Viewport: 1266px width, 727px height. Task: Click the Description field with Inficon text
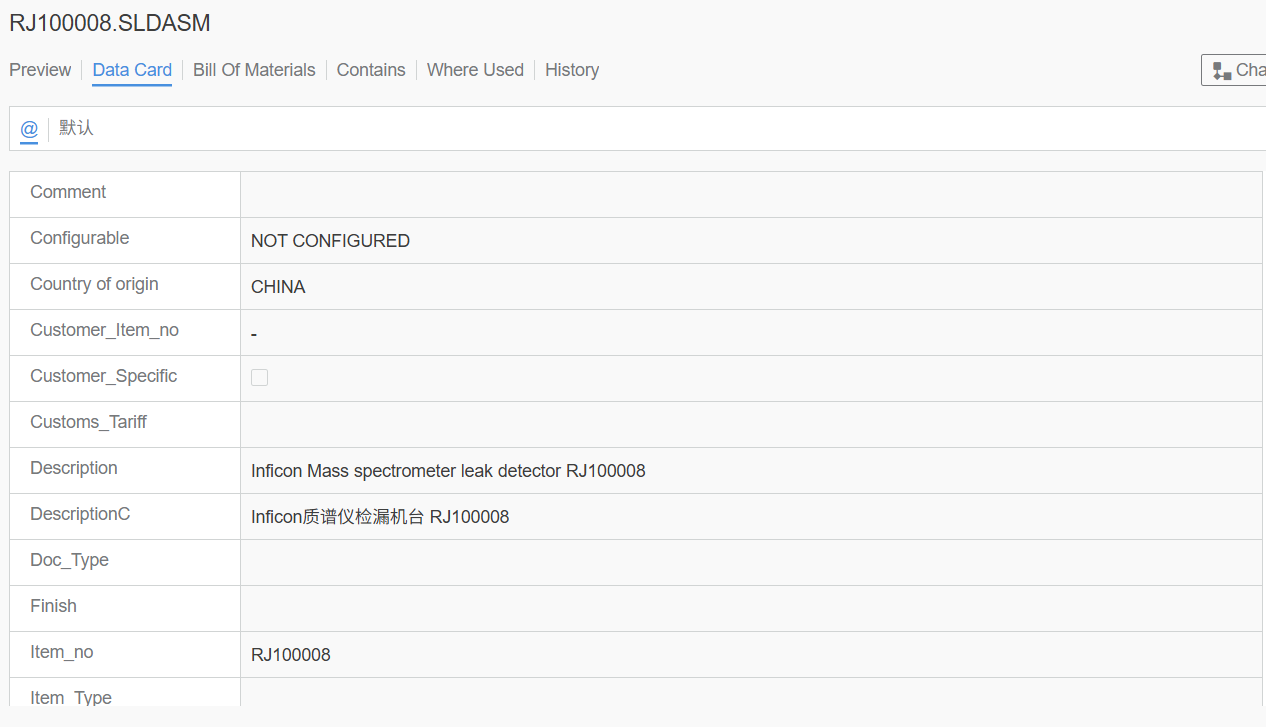(x=448, y=471)
